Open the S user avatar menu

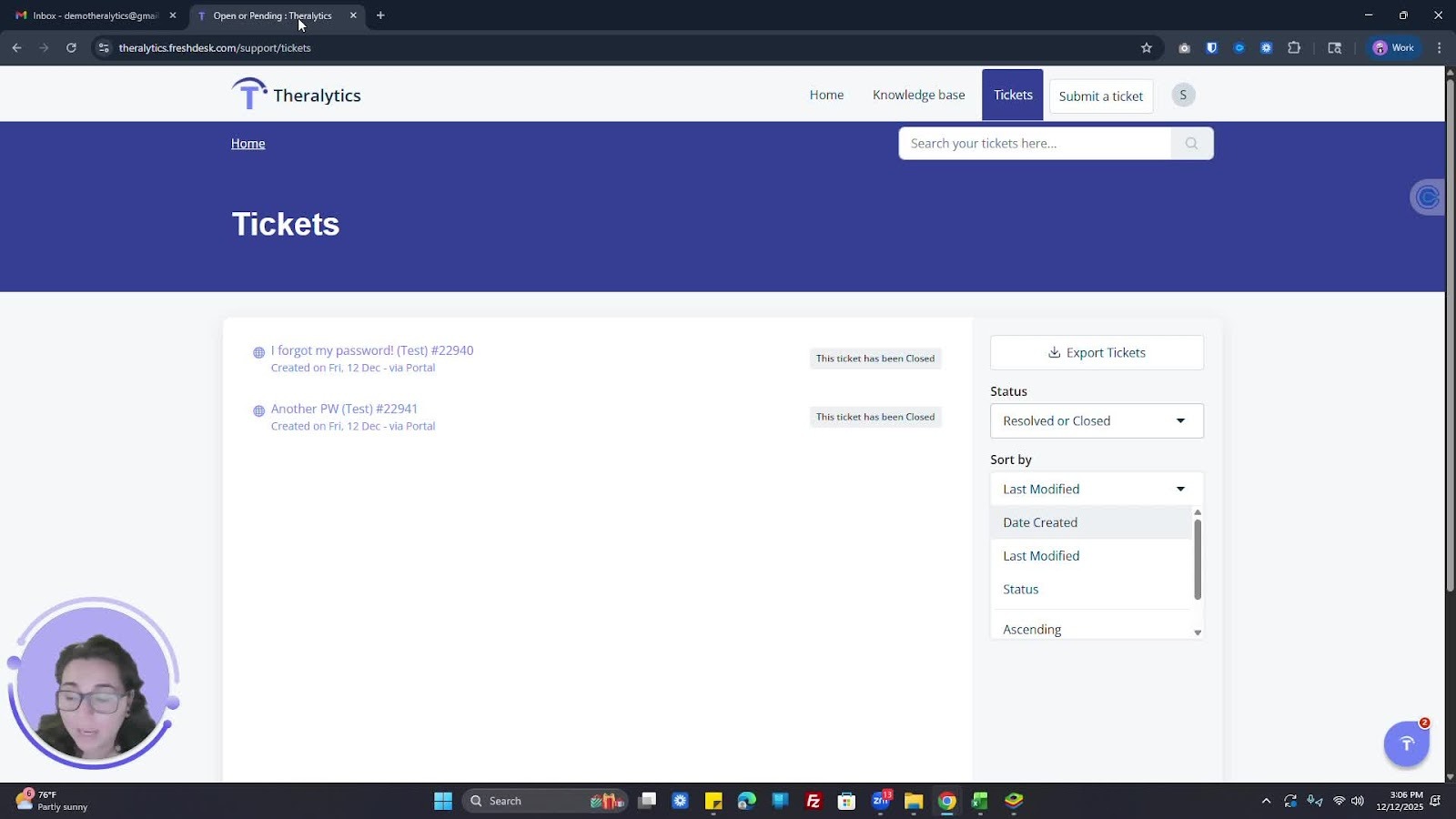[1183, 95]
